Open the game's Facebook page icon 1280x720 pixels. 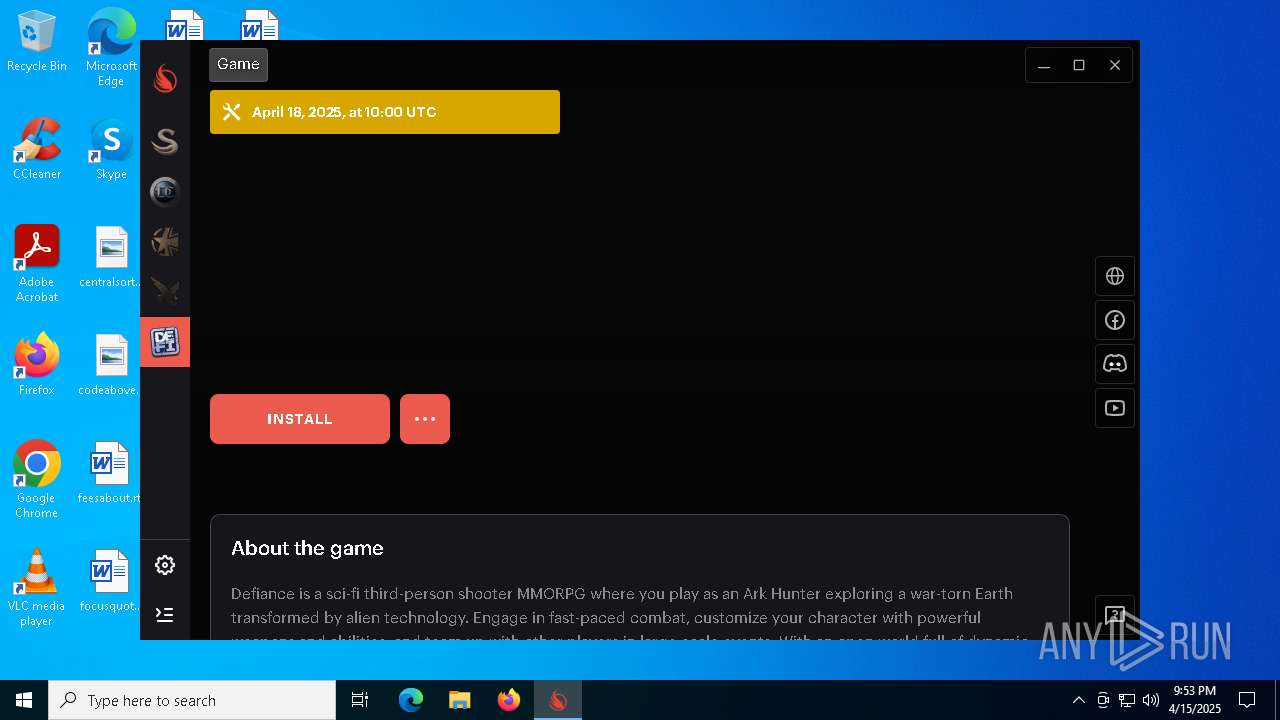pos(1115,320)
